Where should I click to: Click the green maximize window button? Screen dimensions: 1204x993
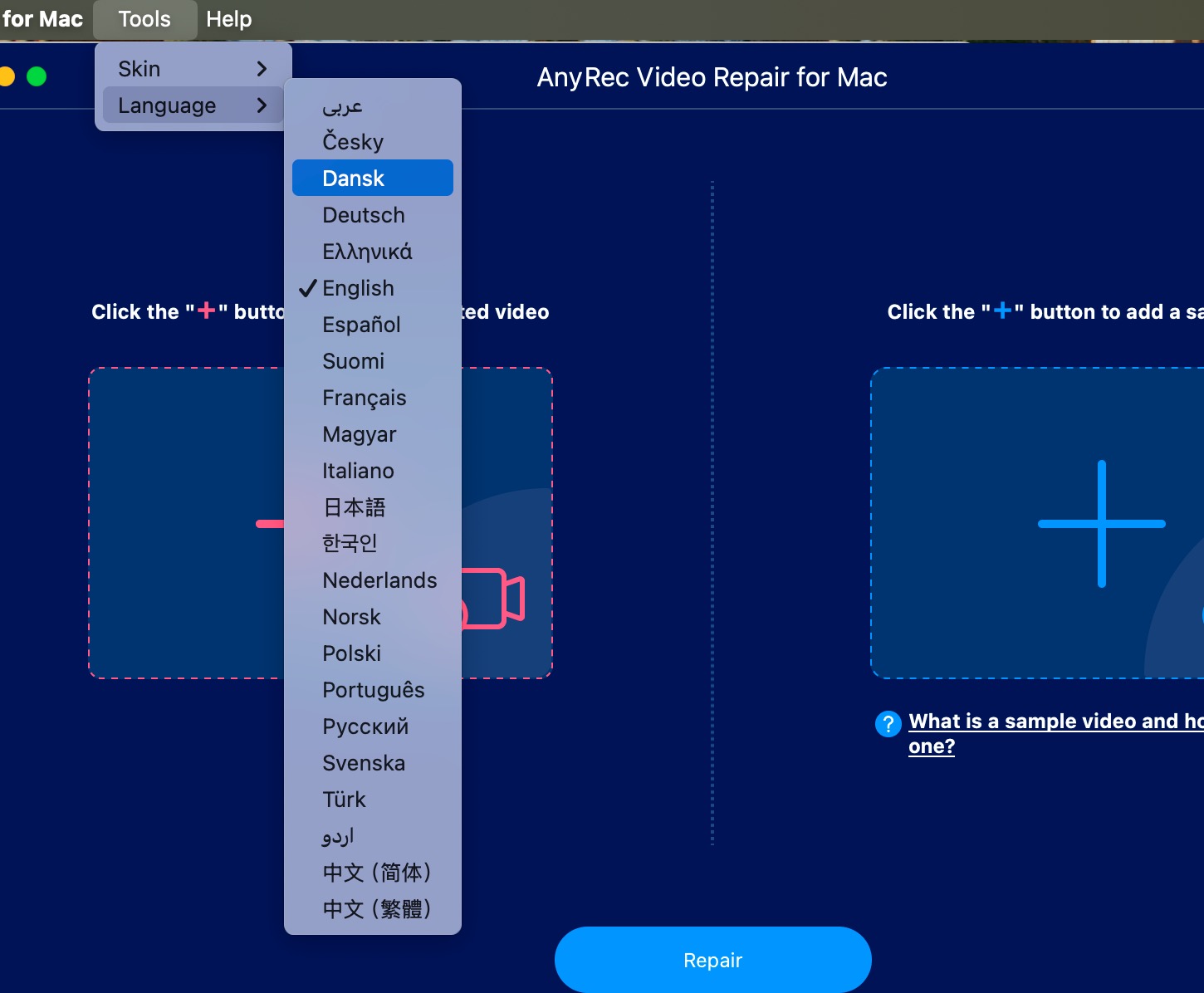(x=37, y=76)
